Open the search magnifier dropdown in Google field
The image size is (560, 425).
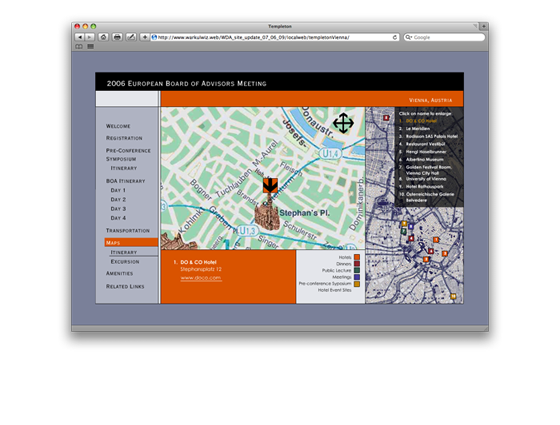(x=409, y=37)
